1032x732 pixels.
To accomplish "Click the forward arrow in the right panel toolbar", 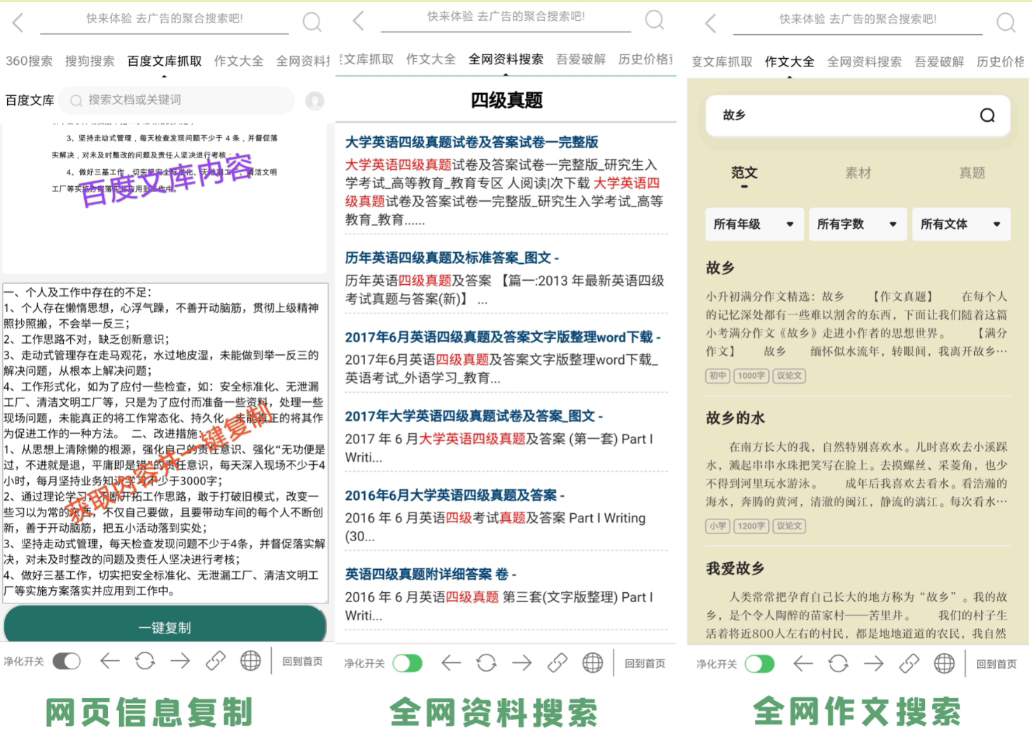I will (x=874, y=663).
